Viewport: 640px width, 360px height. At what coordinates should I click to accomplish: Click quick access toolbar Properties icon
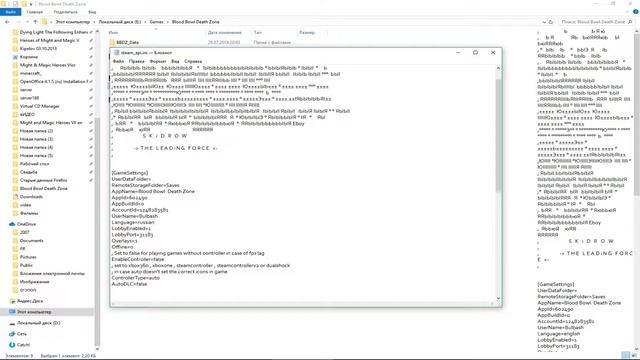tap(15, 4)
